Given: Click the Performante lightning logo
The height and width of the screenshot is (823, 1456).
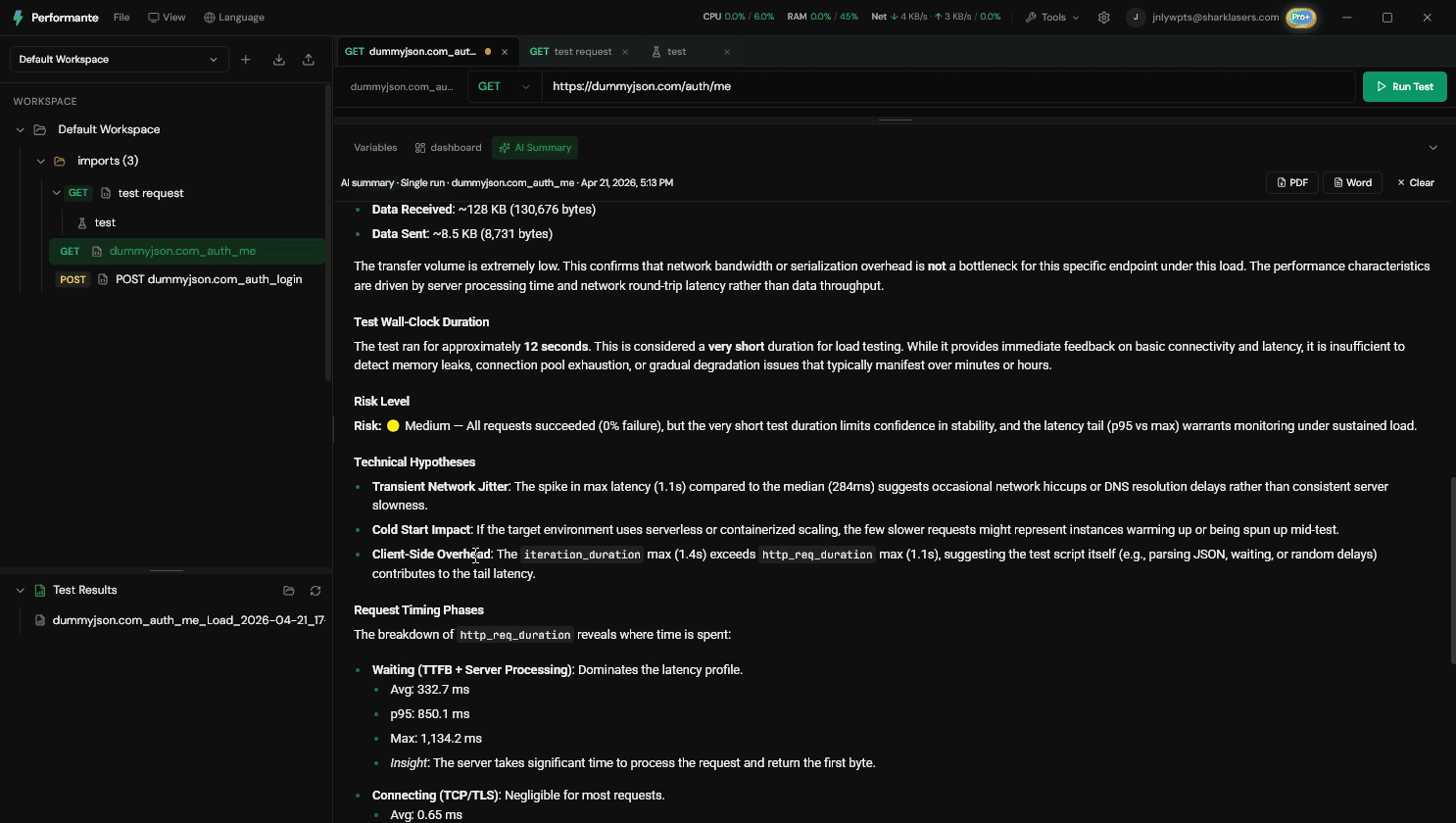Looking at the screenshot, I should coord(18,18).
